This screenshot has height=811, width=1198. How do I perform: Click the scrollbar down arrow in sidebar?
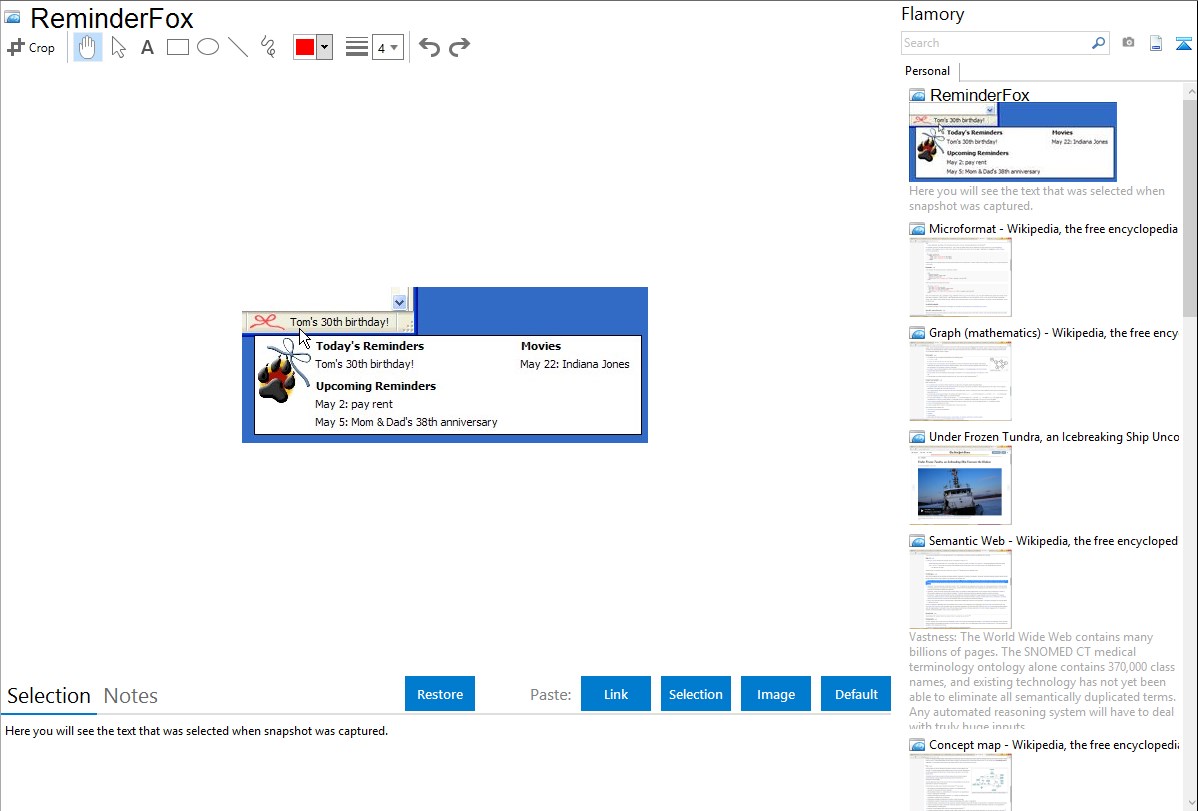tap(1190, 803)
